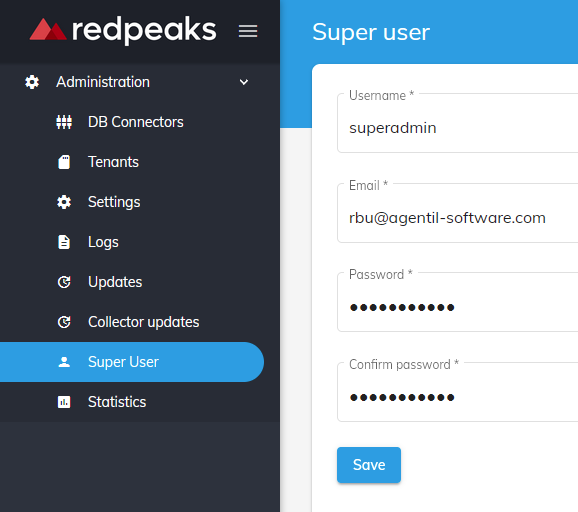Image resolution: width=578 pixels, height=512 pixels.
Task: Click the Logs document icon
Action: [x=64, y=242]
